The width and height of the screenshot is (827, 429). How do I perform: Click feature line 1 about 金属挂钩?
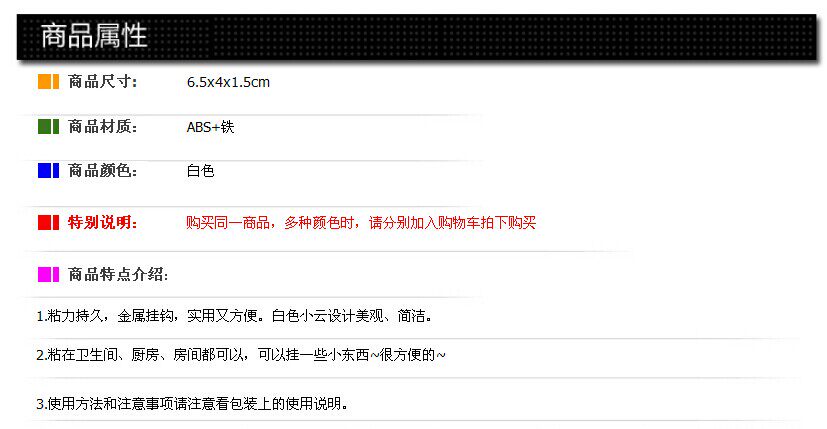click(234, 316)
